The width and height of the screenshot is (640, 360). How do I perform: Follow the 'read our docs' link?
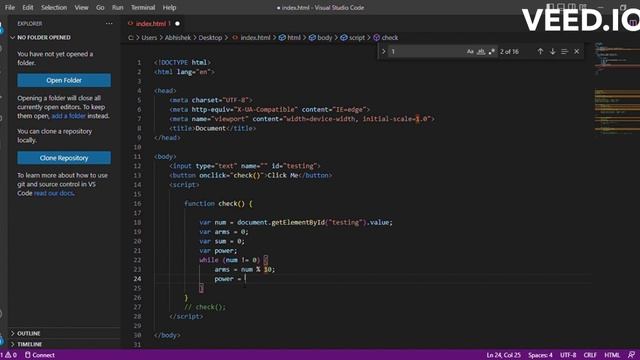pyautogui.click(x=53, y=193)
